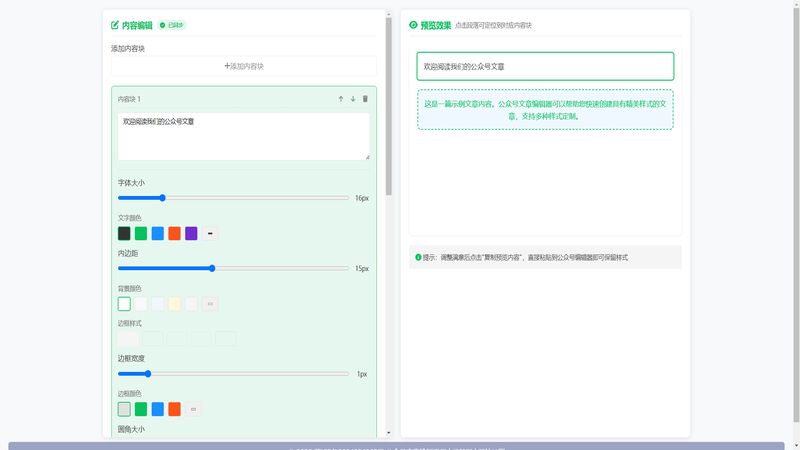Open custom text color picker after purple swatch
Image resolution: width=800 pixels, height=450 pixels.
coord(210,233)
